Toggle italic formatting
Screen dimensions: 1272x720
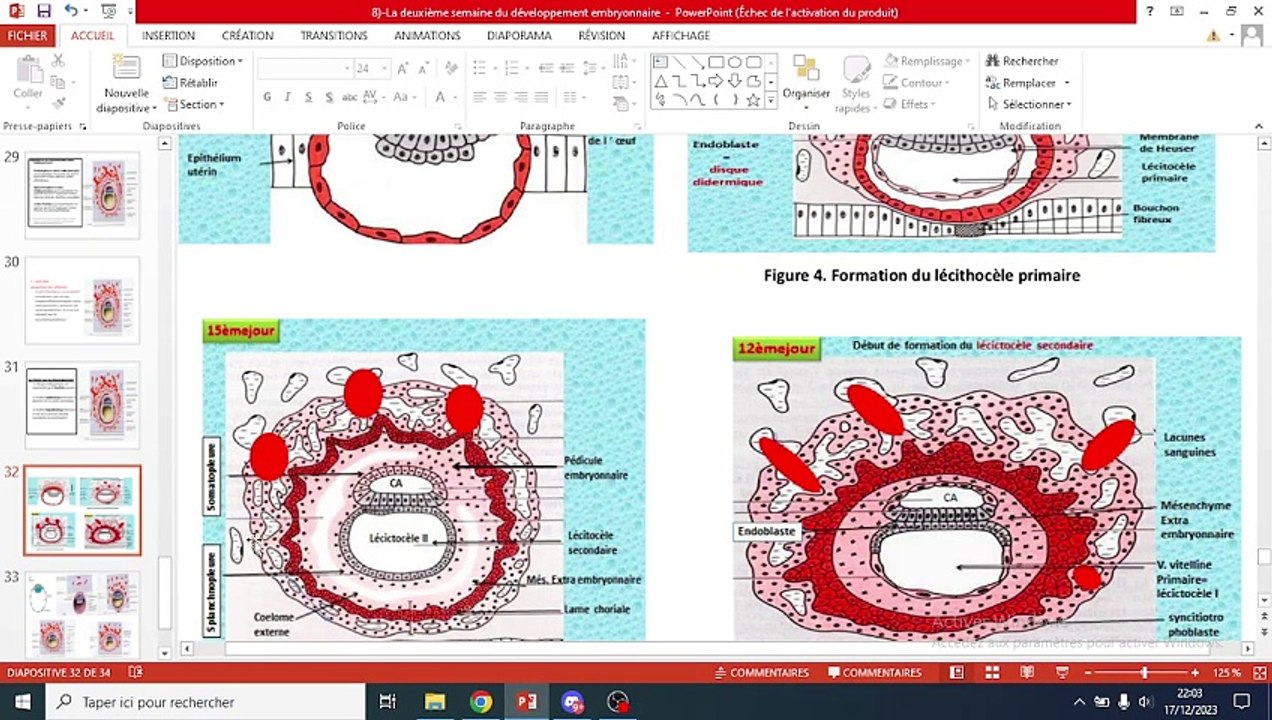click(x=288, y=97)
